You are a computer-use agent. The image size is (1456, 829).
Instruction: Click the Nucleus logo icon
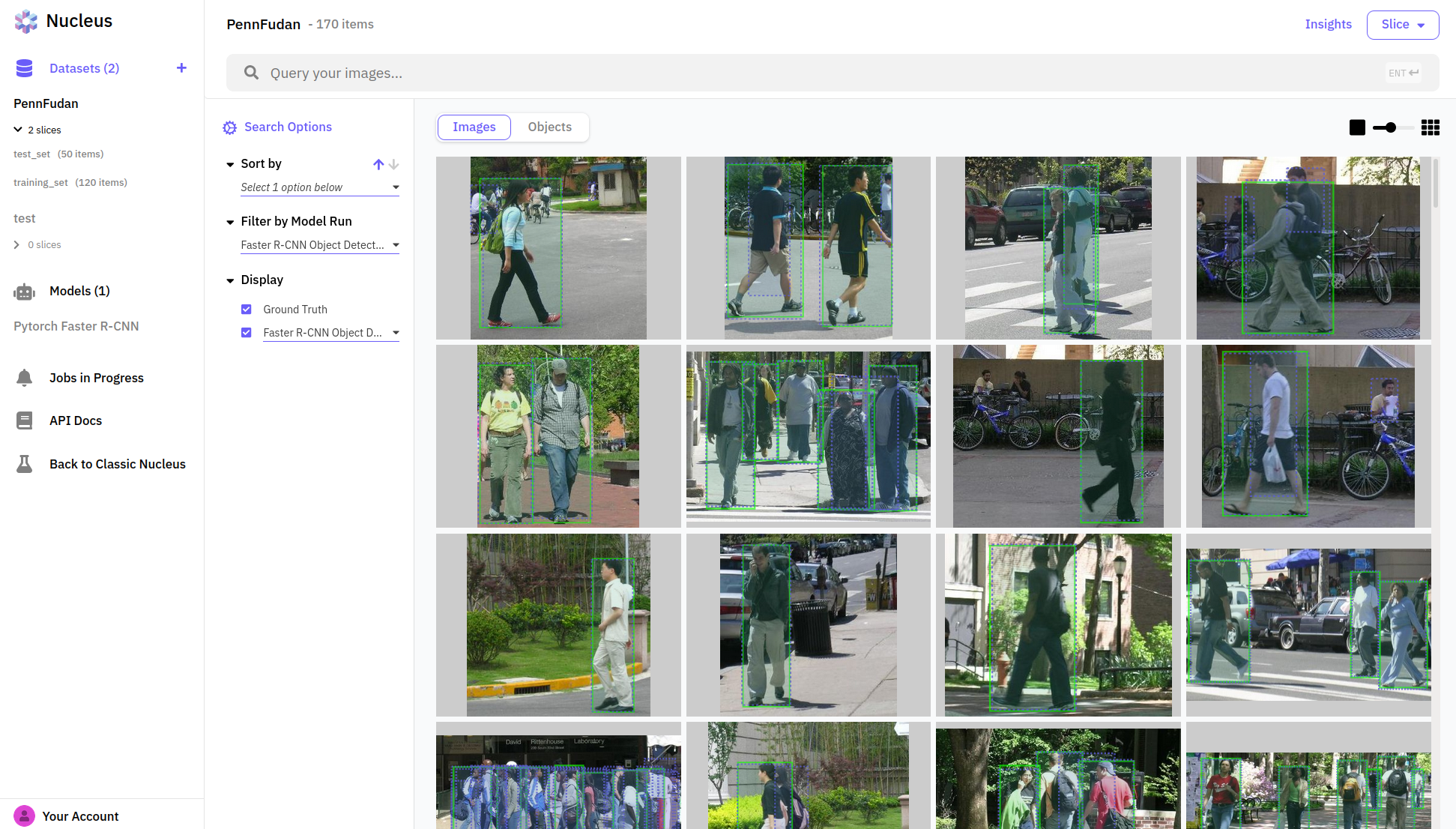(x=25, y=22)
